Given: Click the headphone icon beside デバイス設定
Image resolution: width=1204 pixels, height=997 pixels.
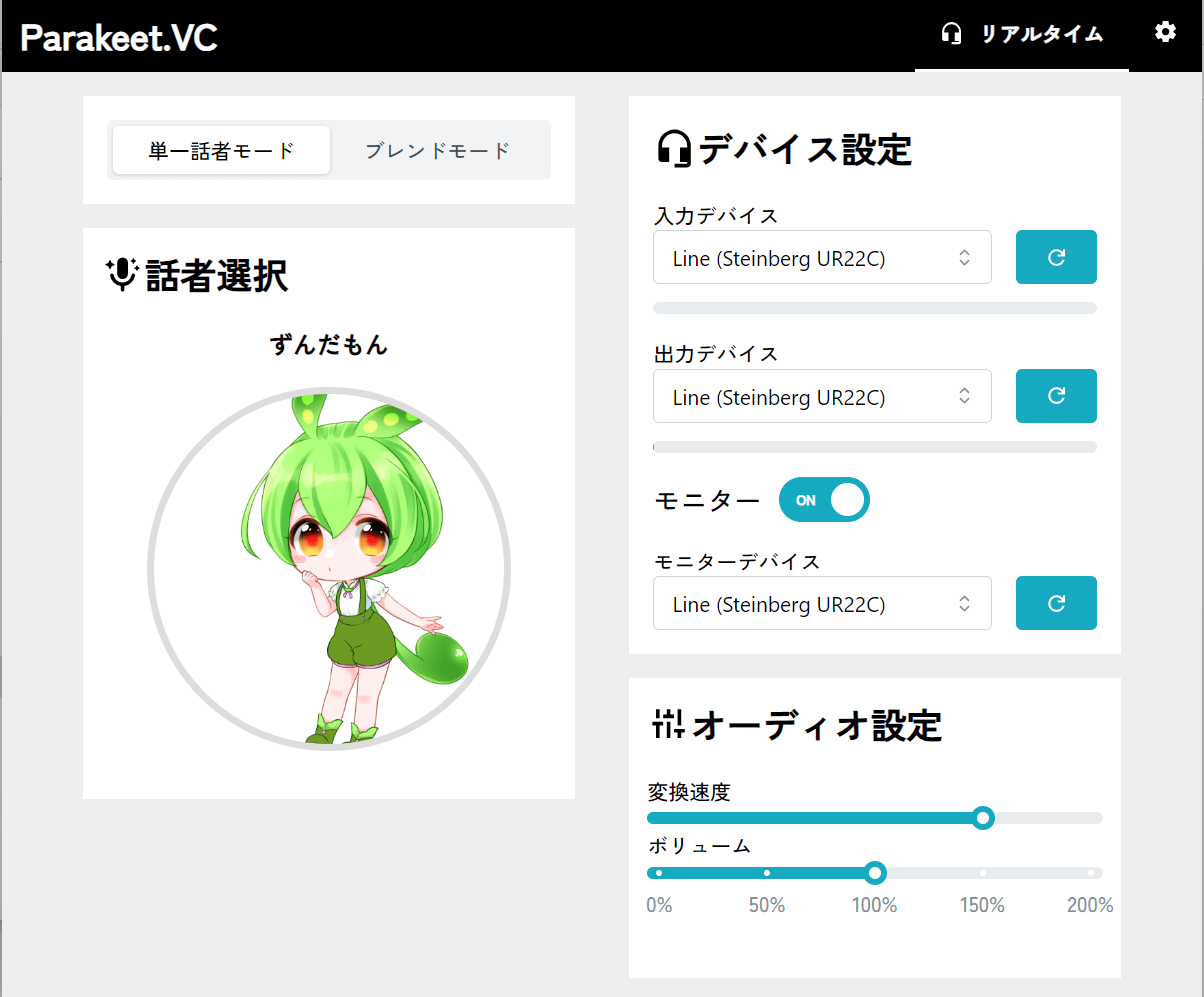Looking at the screenshot, I should [x=674, y=149].
